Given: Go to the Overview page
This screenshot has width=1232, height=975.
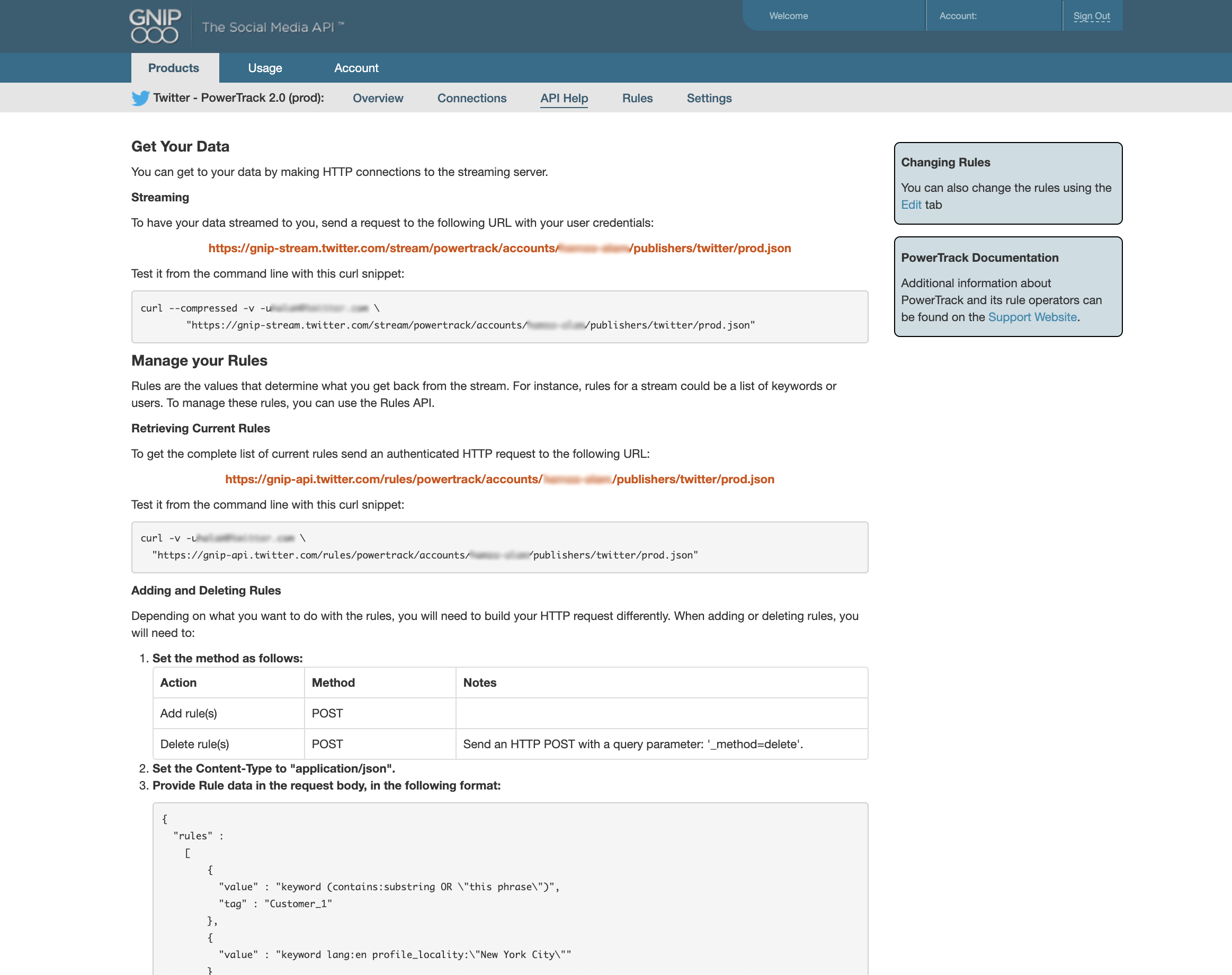Looking at the screenshot, I should click(x=378, y=98).
